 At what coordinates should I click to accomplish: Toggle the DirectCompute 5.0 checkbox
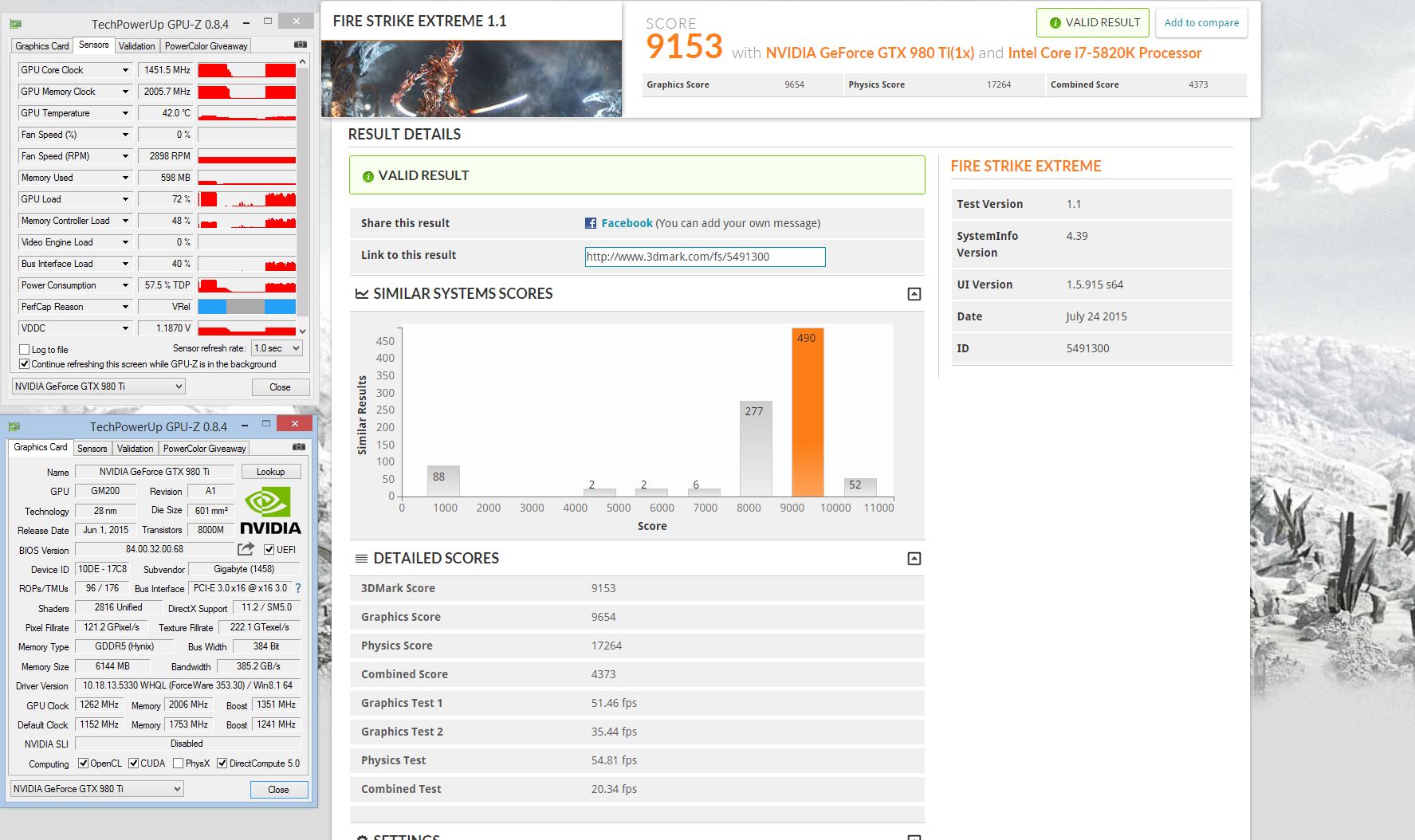[222, 763]
